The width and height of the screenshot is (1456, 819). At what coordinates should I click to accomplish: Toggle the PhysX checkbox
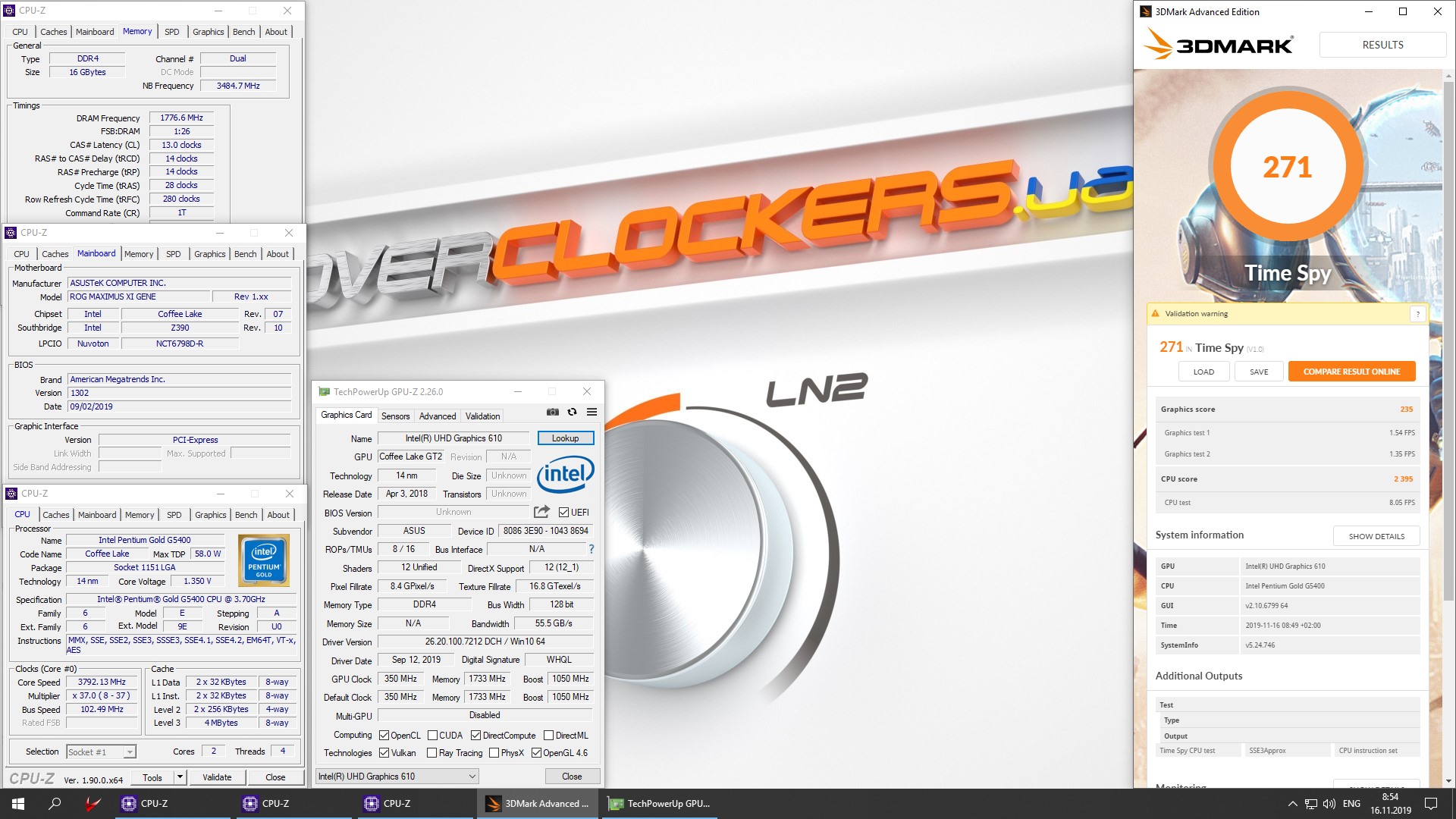tap(494, 753)
